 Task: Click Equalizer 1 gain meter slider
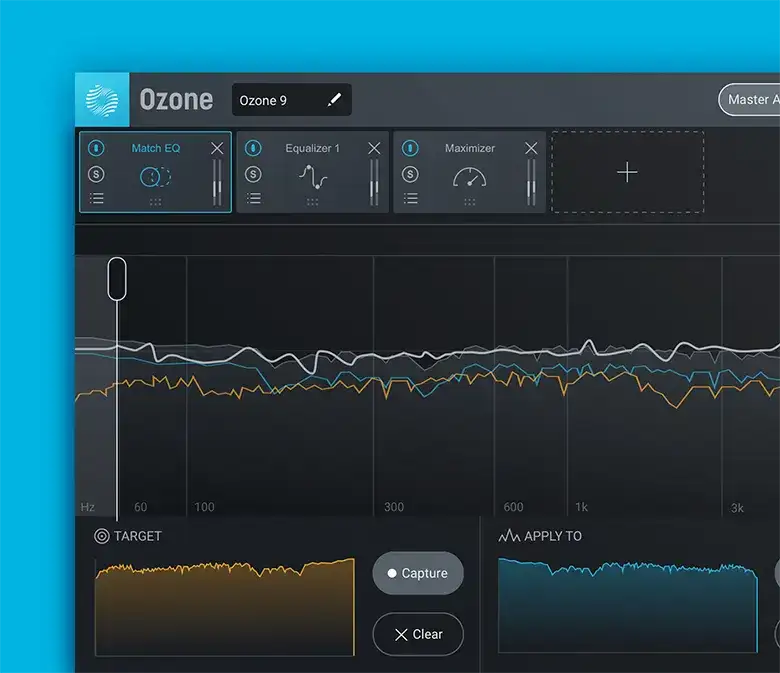click(374, 182)
